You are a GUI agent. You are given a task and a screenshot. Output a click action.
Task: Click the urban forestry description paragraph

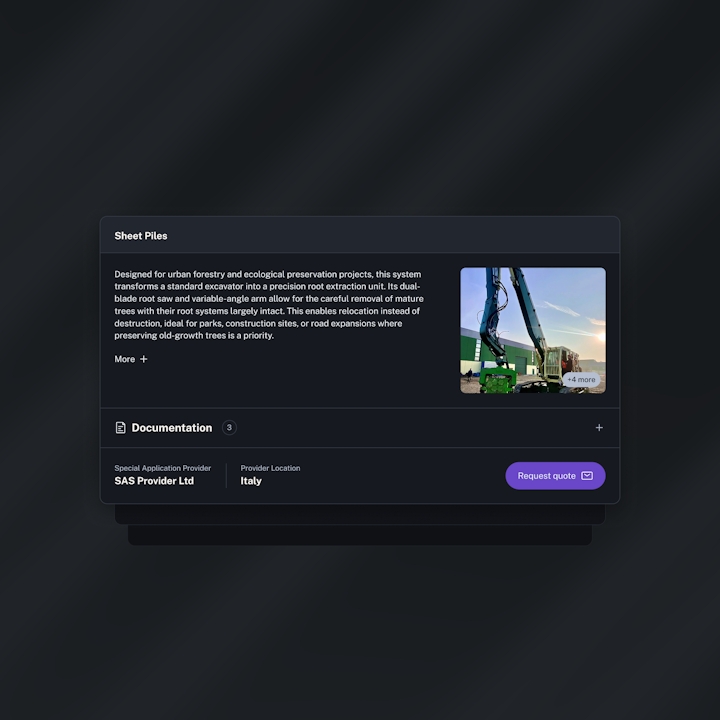269,305
